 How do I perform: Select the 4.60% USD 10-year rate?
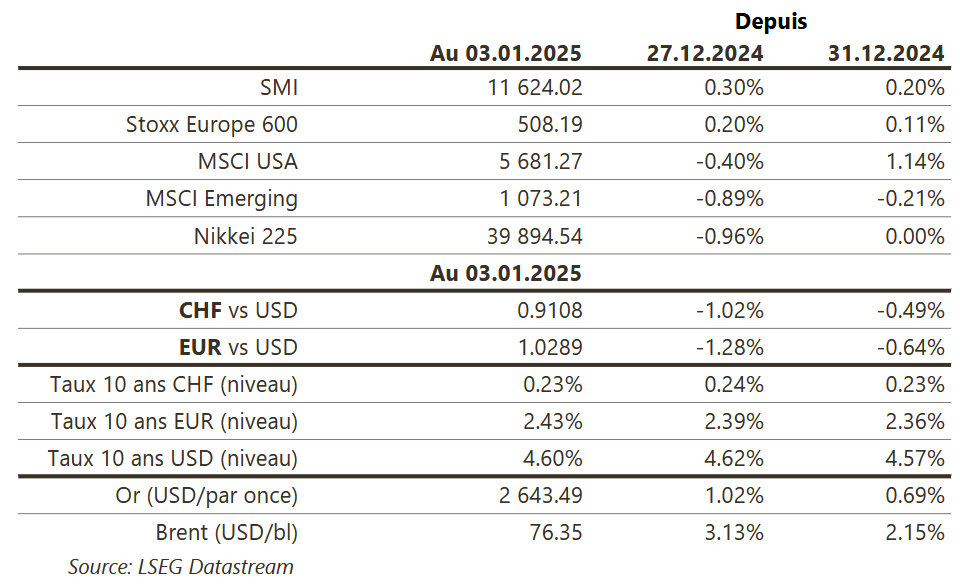(553, 459)
